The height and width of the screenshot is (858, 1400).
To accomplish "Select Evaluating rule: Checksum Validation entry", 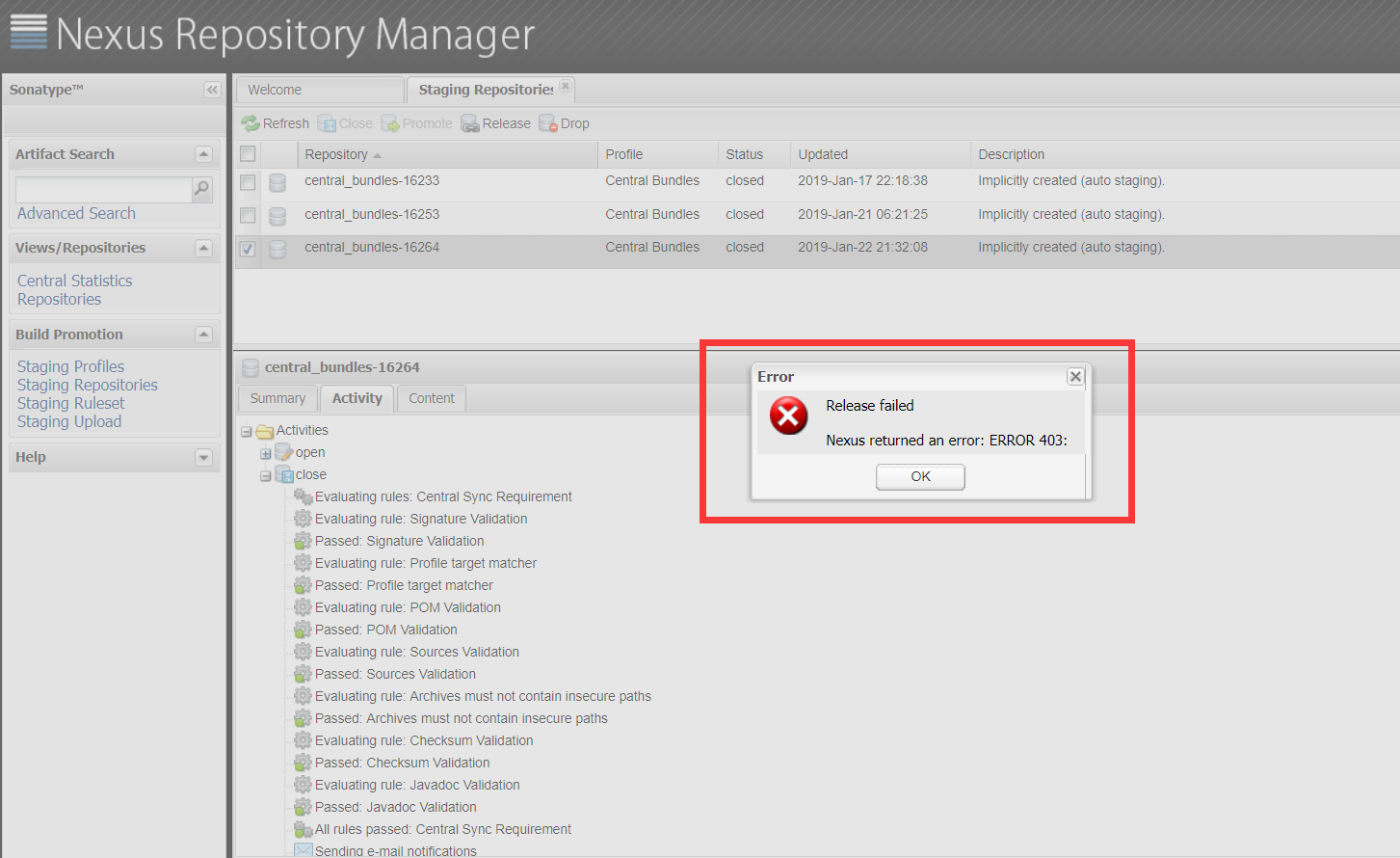I will (424, 740).
